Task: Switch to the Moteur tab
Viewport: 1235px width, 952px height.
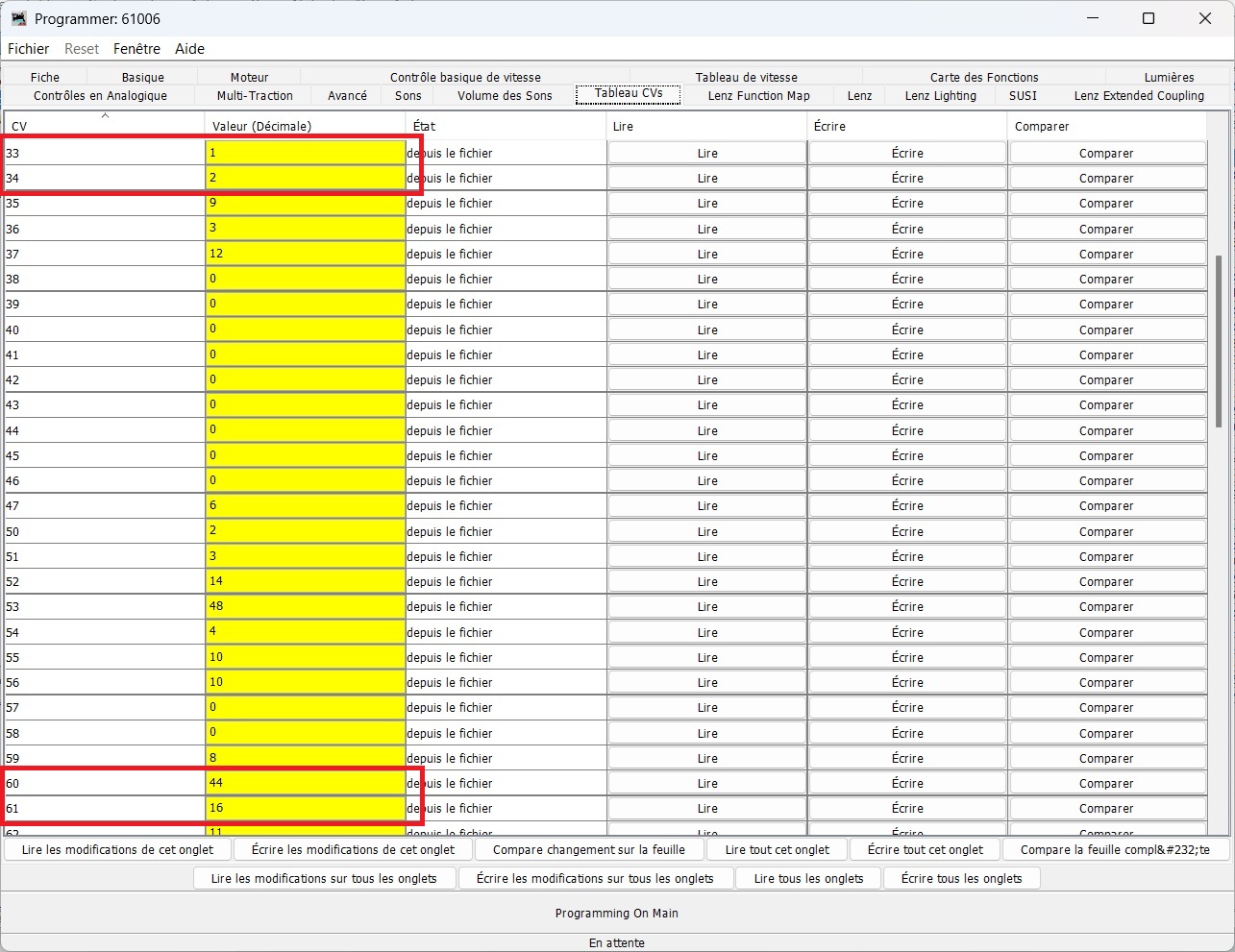Action: 249,77
